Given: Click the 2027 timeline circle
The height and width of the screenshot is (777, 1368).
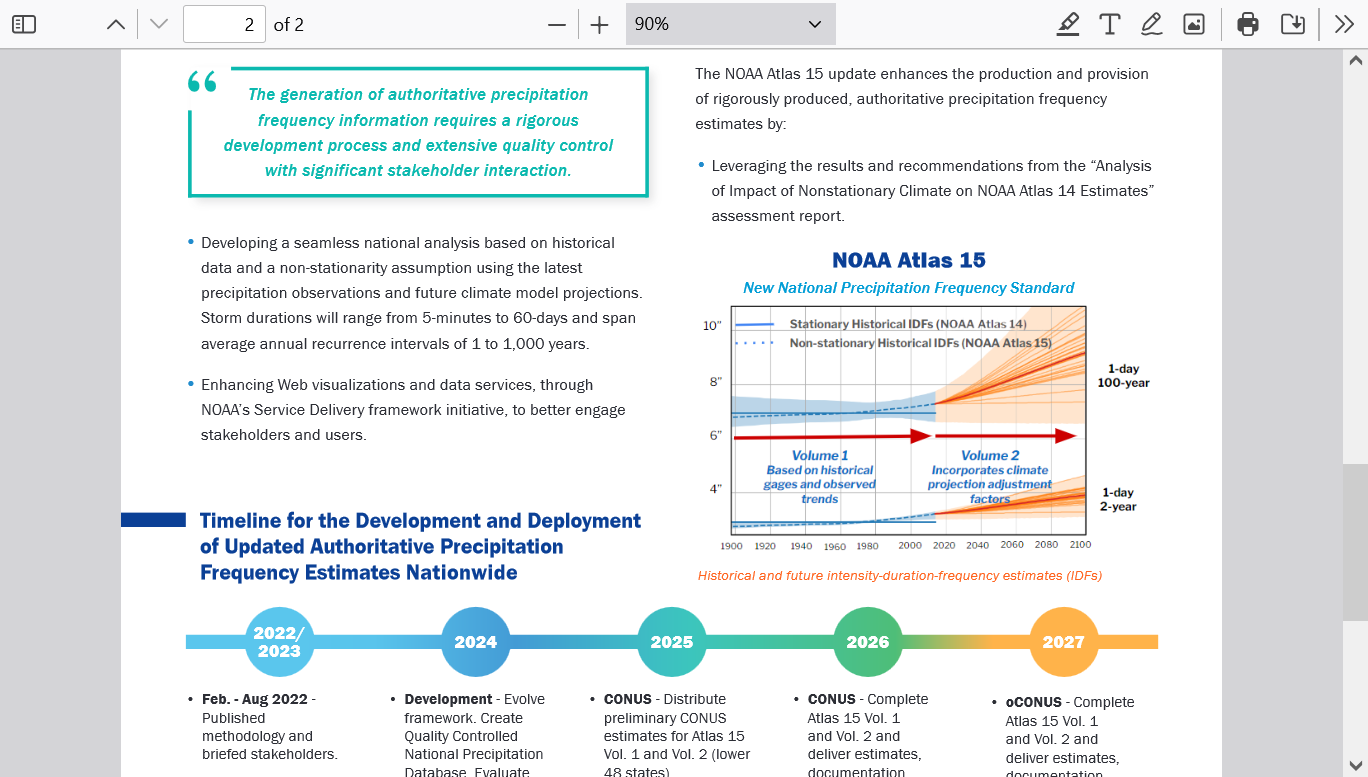Looking at the screenshot, I should [x=1064, y=642].
